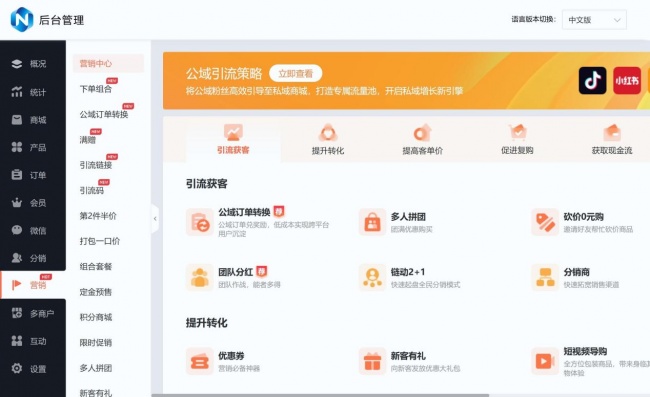
Task: Open 积分商城 in the submenu
Action: point(96,317)
